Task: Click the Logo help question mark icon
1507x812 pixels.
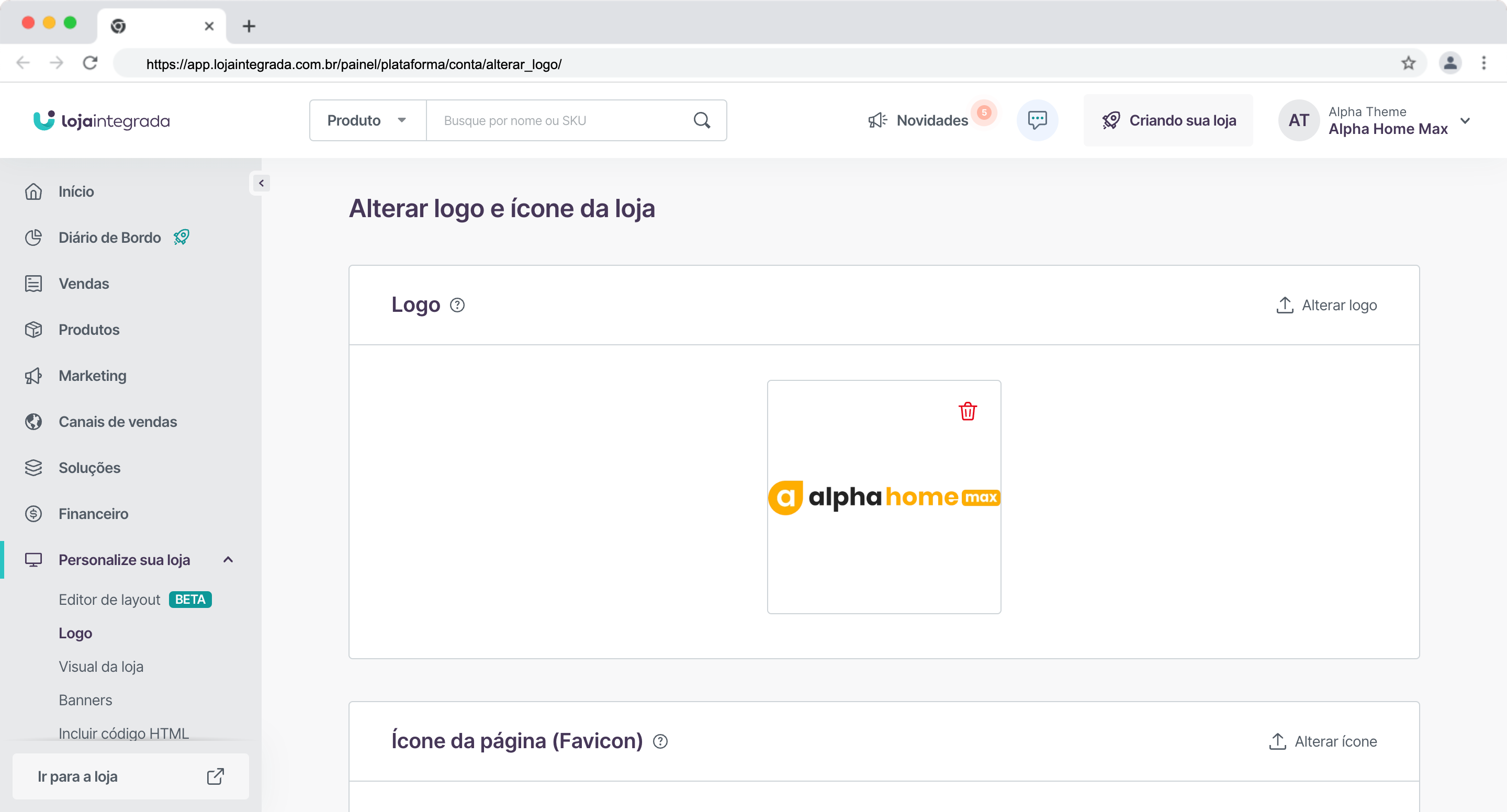Action: tap(457, 306)
